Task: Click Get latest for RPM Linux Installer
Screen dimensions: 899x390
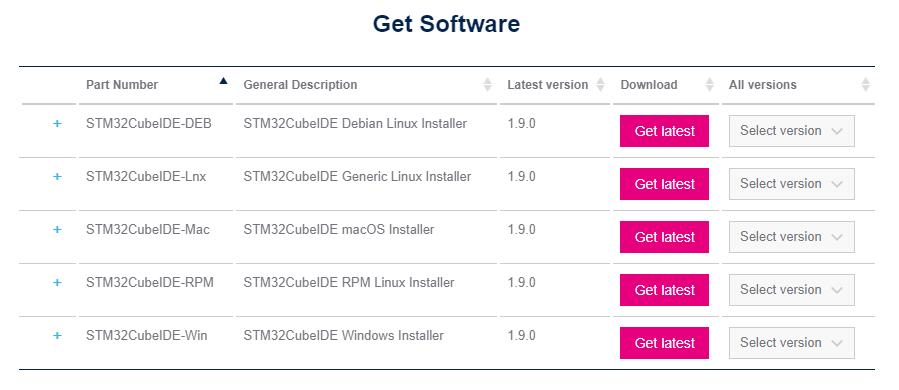Action: pos(664,290)
